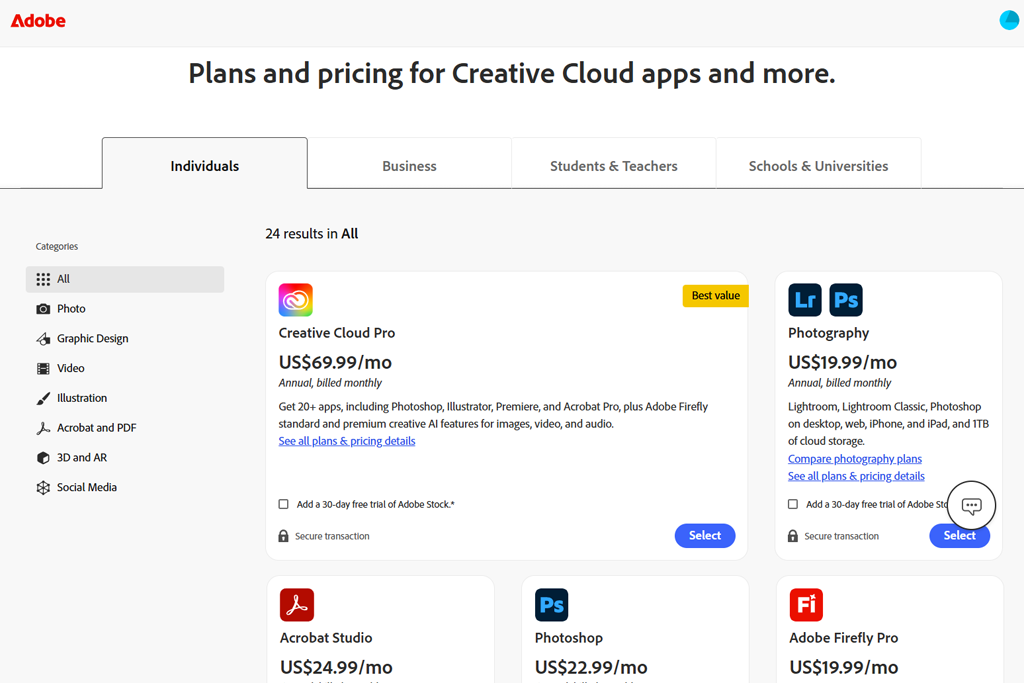Click the Adobe Firefly Pro title
The height and width of the screenshot is (683, 1024).
(x=844, y=638)
